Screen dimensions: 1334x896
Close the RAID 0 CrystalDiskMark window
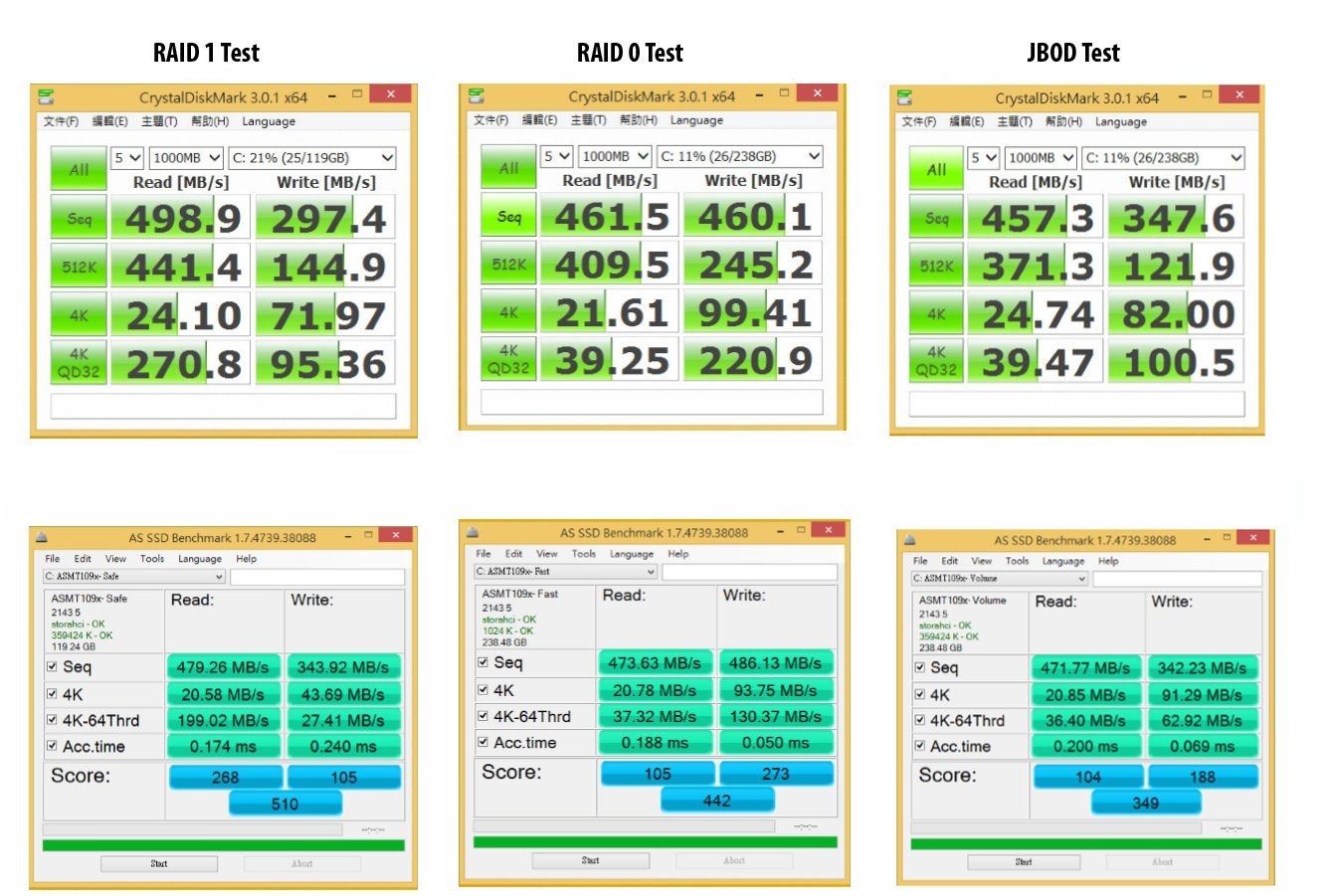pyautogui.click(x=817, y=93)
